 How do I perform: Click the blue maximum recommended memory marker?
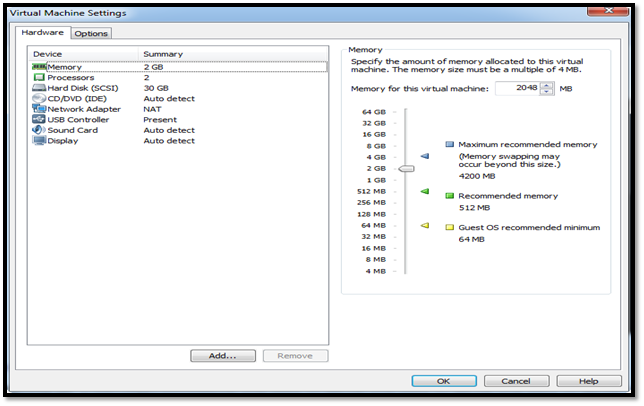424,156
